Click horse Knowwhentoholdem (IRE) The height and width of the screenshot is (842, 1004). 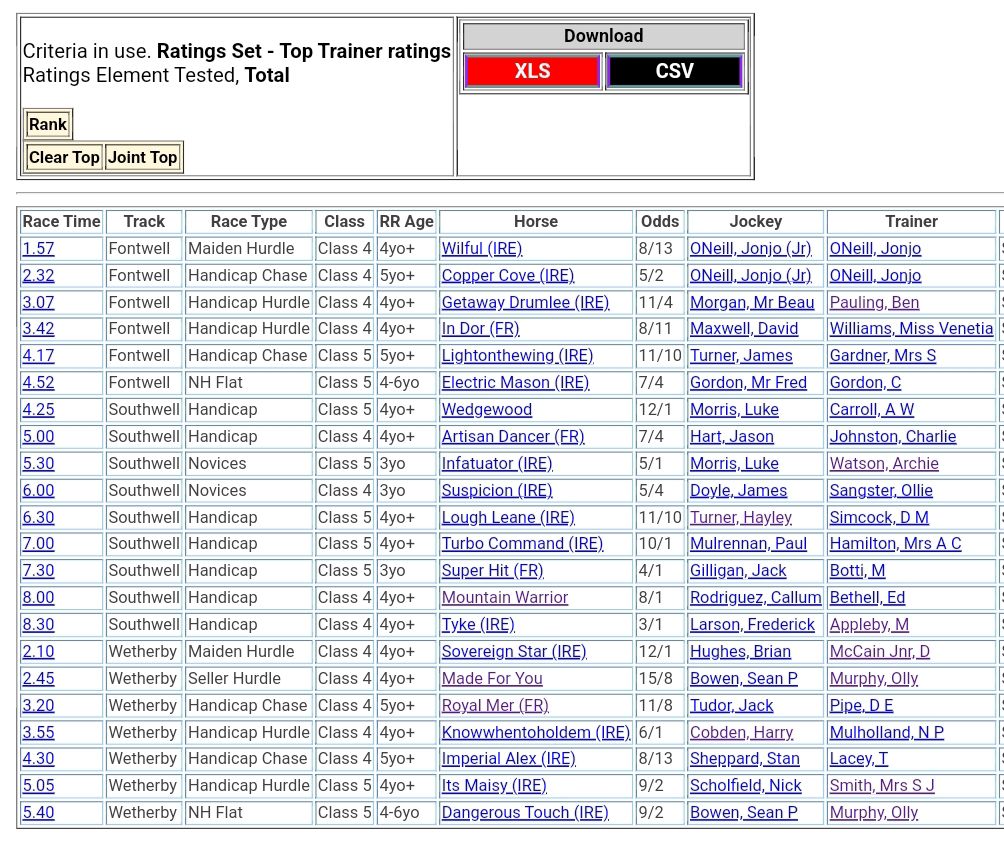[535, 732]
